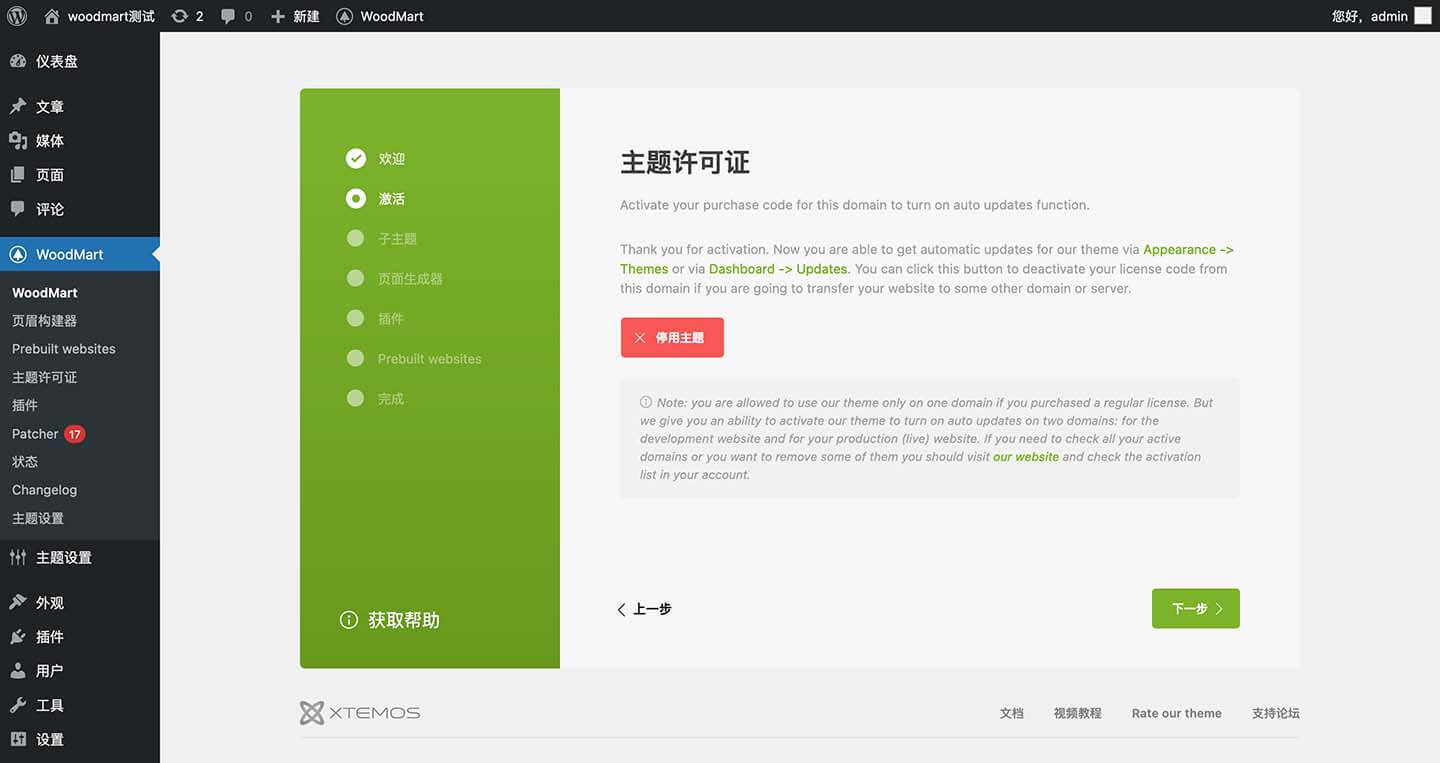Select the 欢迎 completed wizard step
This screenshot has width=1440, height=763.
click(x=376, y=159)
